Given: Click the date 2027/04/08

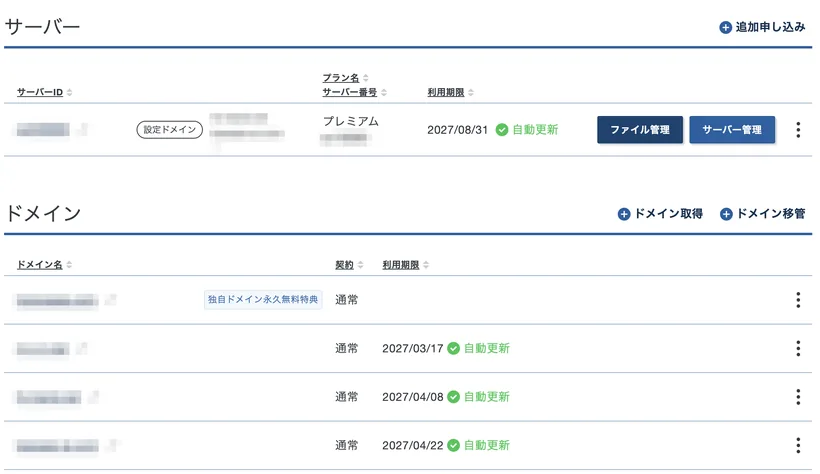Looking at the screenshot, I should point(413,397).
